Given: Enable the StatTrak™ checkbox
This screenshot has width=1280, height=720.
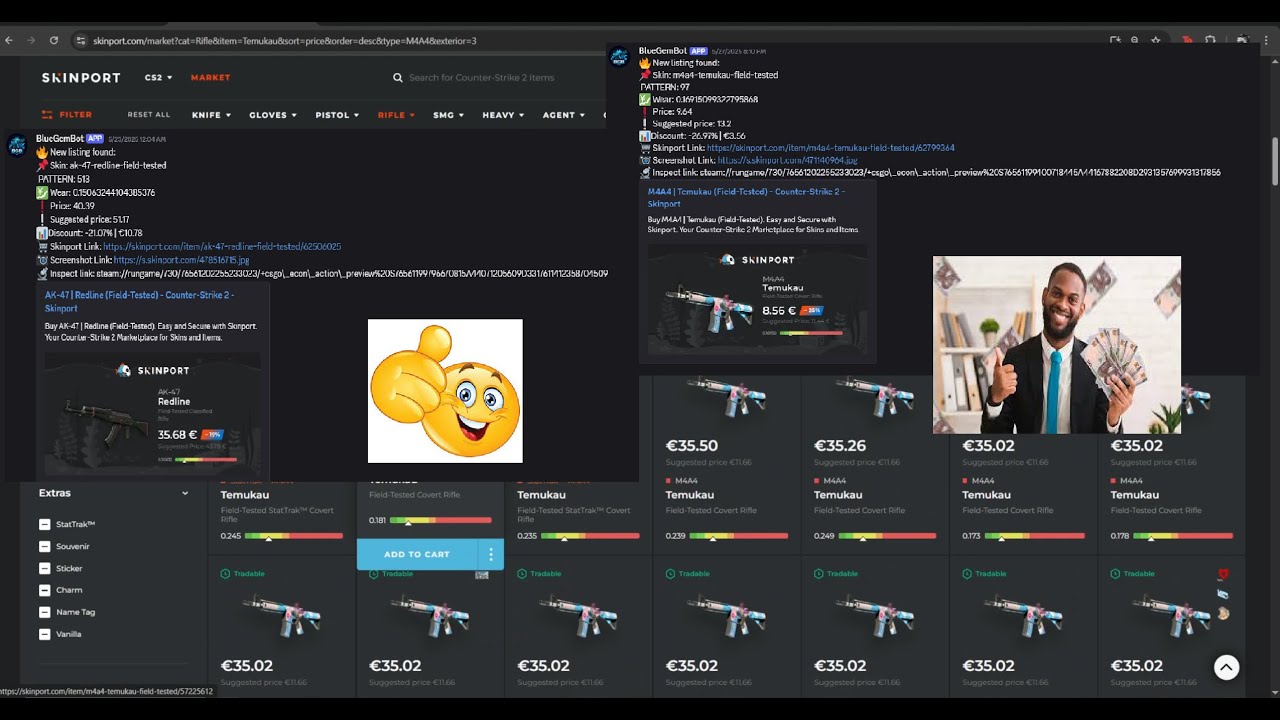Looking at the screenshot, I should (45, 524).
